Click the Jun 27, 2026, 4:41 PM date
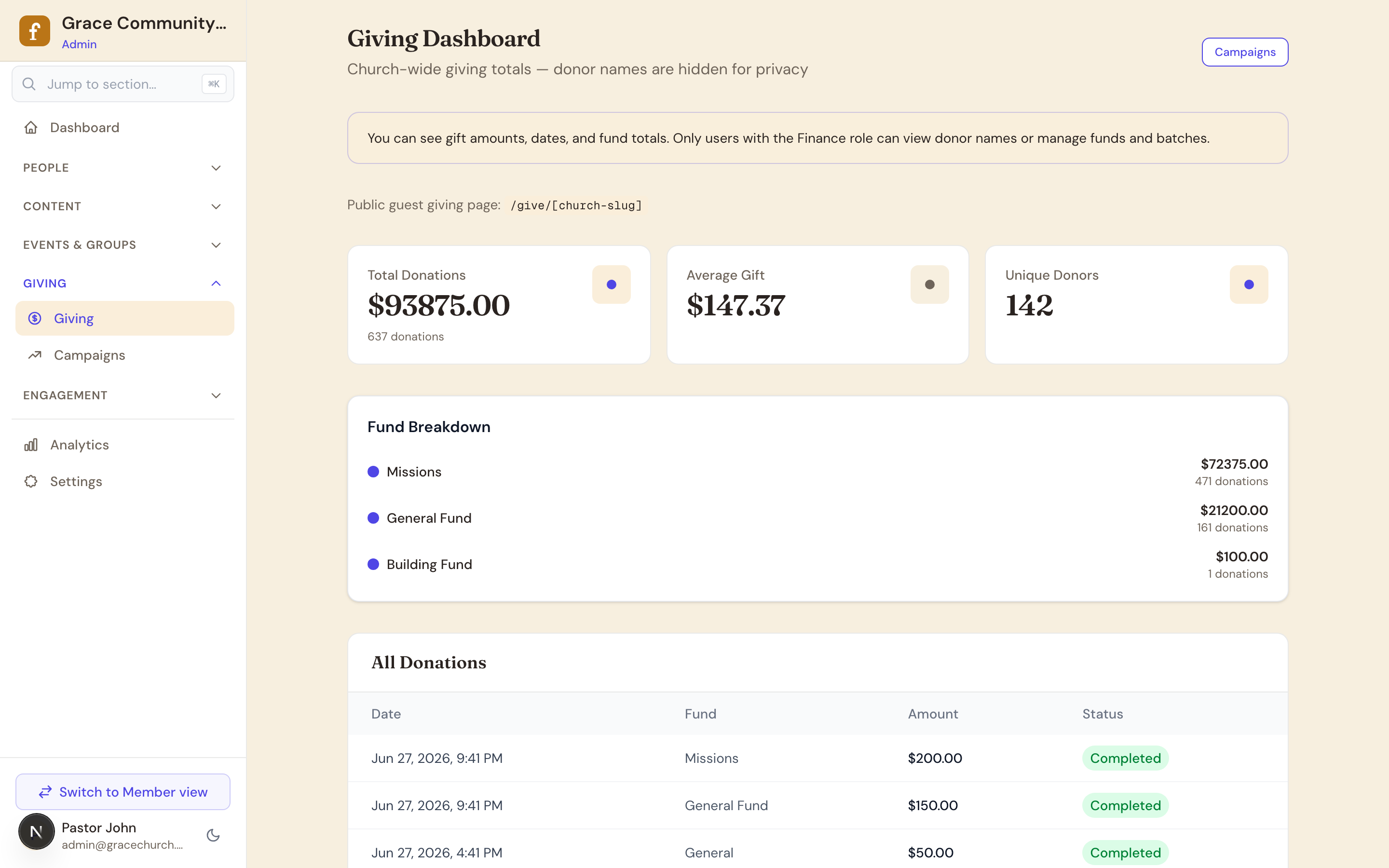Image resolution: width=1389 pixels, height=868 pixels. coord(436,853)
